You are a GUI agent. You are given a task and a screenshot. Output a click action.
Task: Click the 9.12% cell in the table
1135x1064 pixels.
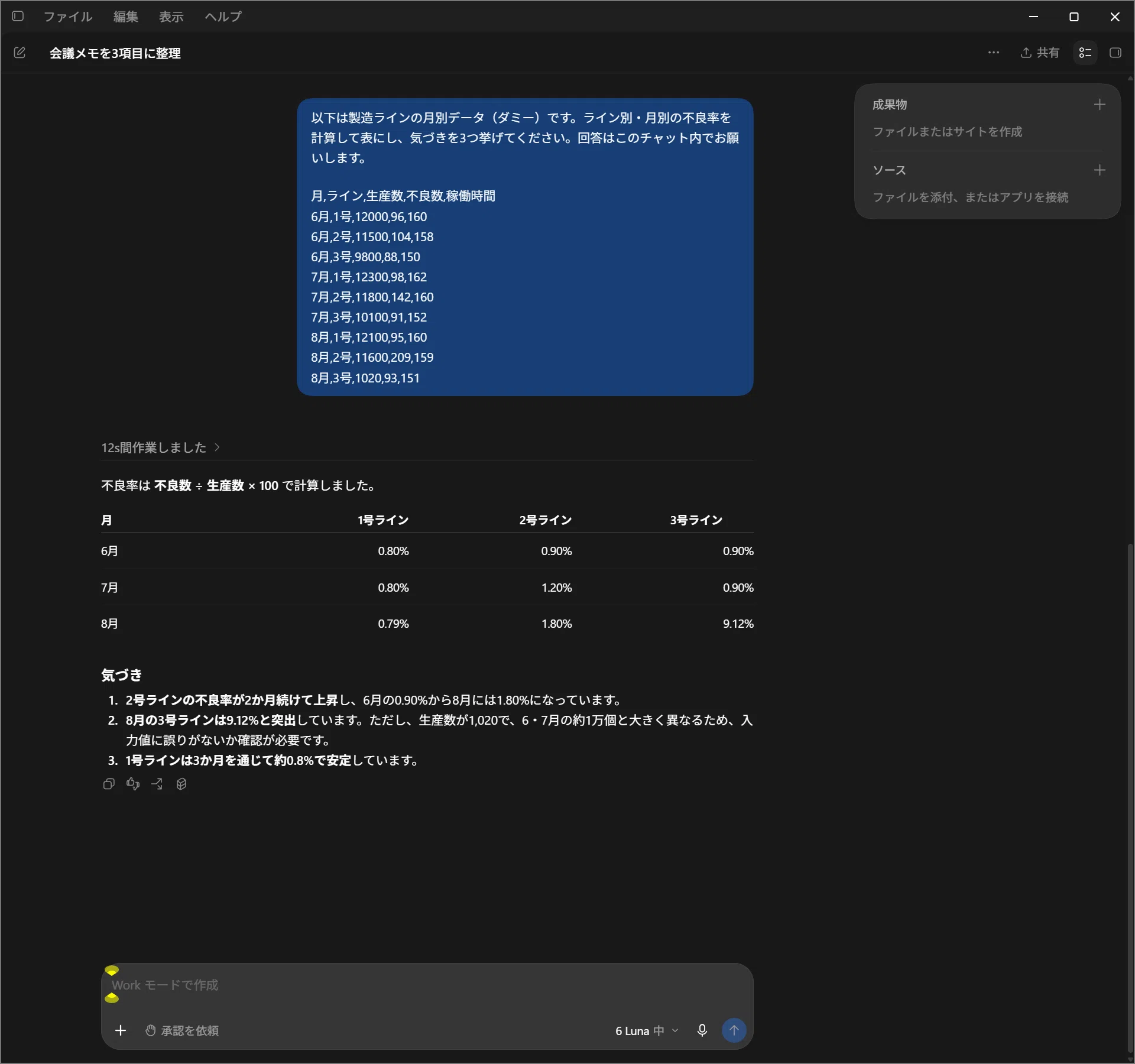[738, 624]
